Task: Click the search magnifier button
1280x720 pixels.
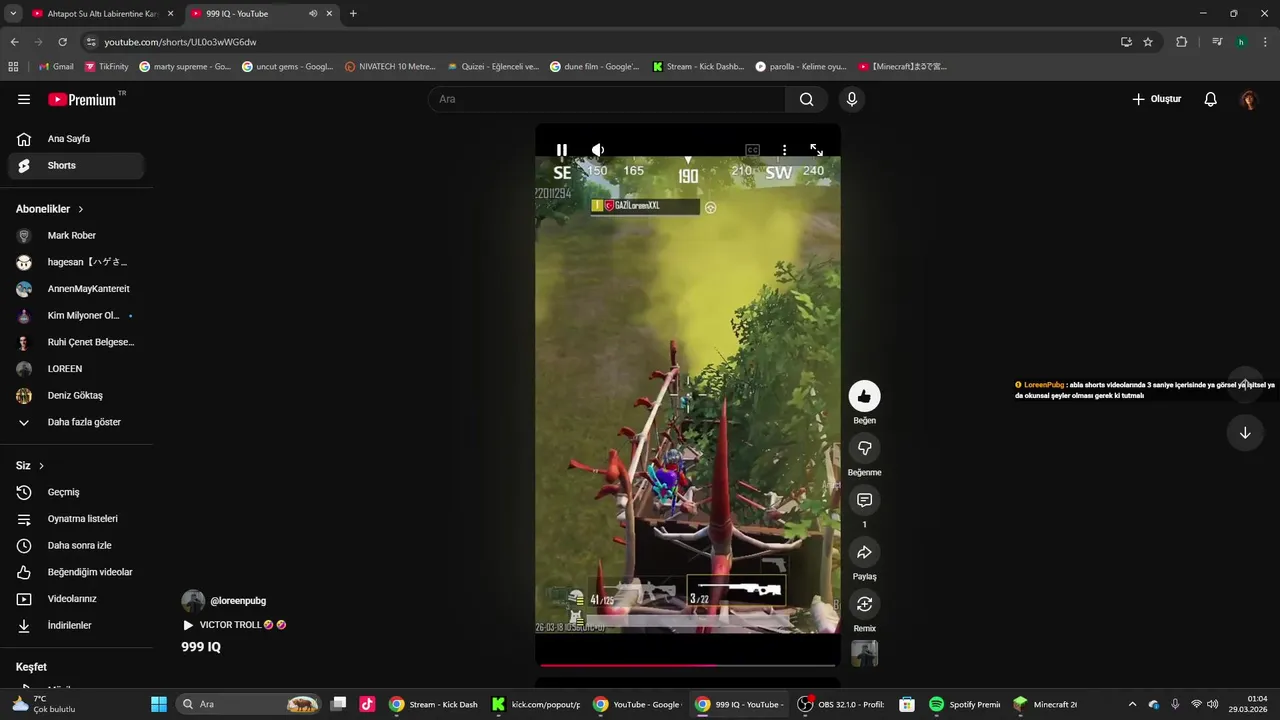Action: [x=806, y=99]
